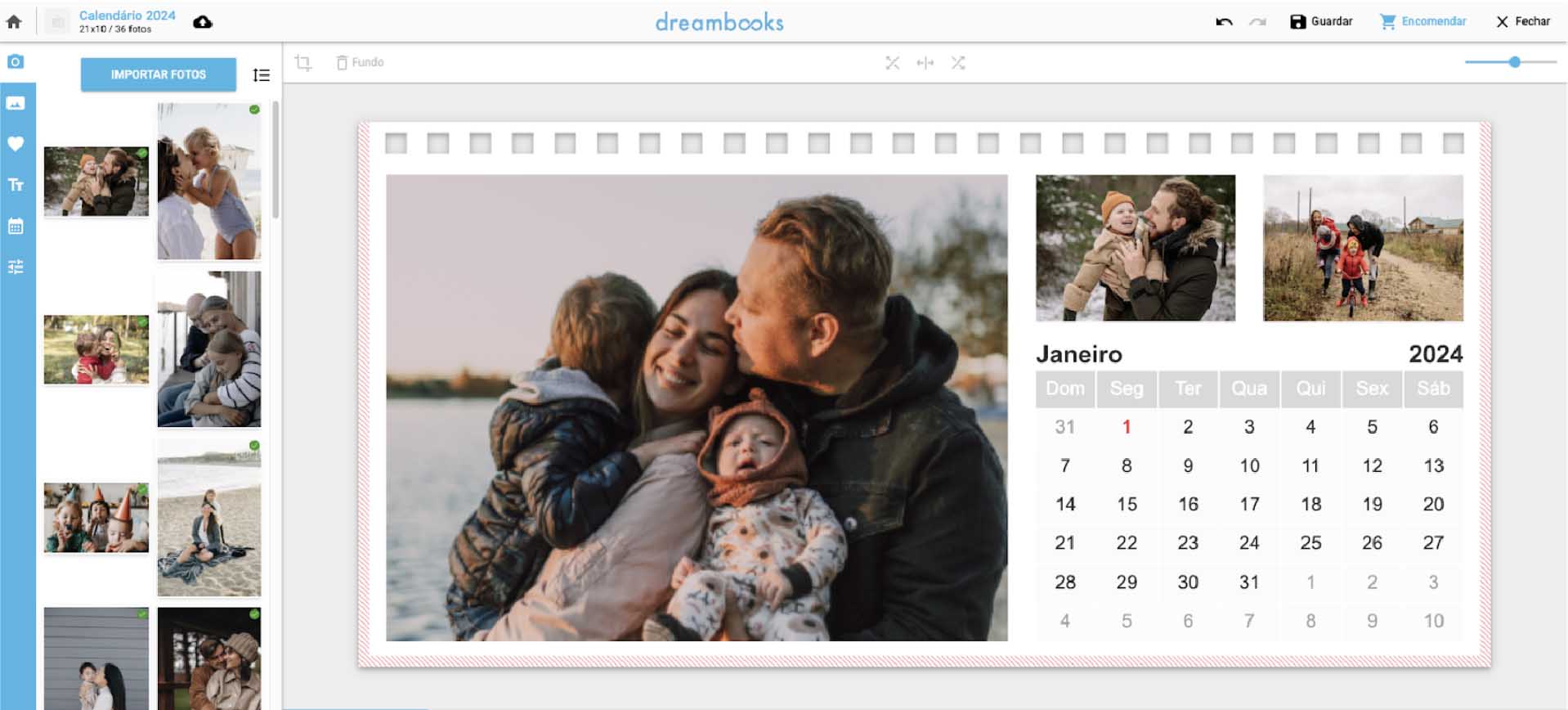Select the birthday party hats thumbnail
Image resolution: width=1568 pixels, height=710 pixels.
[x=96, y=518]
